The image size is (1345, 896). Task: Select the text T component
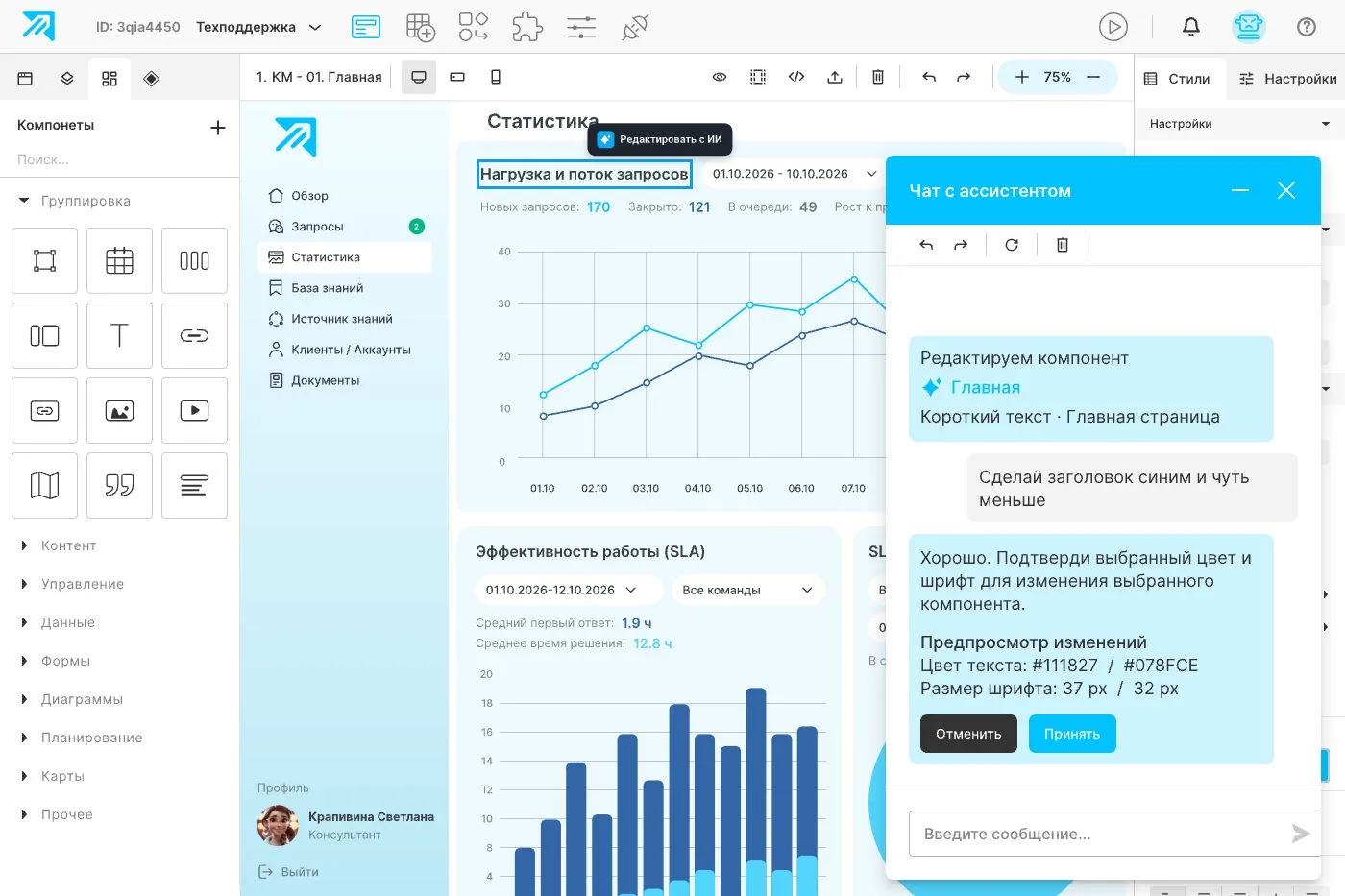pos(119,335)
